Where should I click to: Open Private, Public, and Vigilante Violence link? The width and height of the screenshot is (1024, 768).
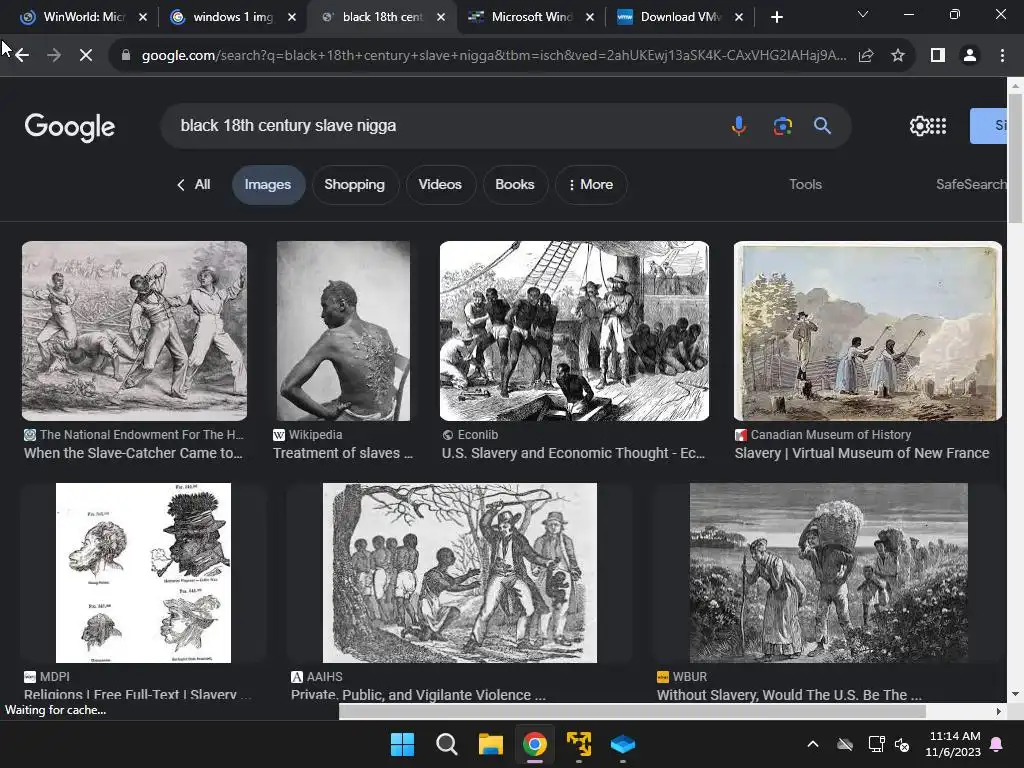coord(418,695)
